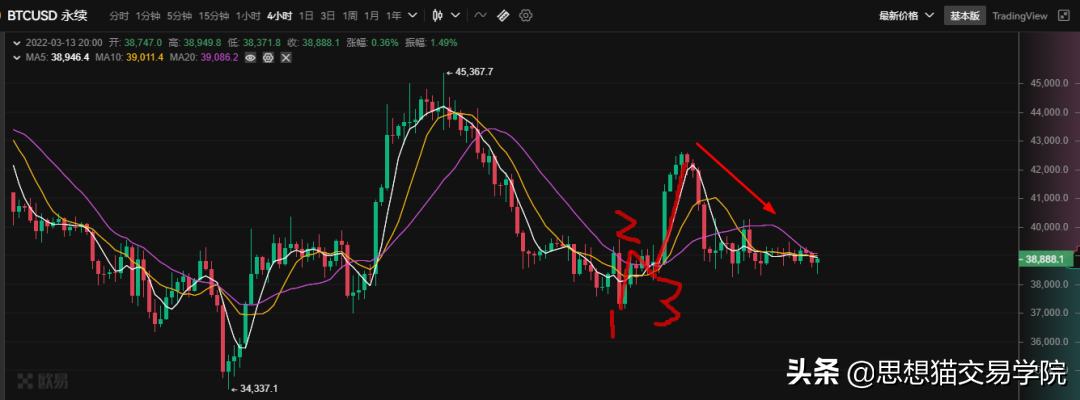The width and height of the screenshot is (1080, 400).
Task: Switch to 1小时 timeframe
Action: (x=248, y=15)
